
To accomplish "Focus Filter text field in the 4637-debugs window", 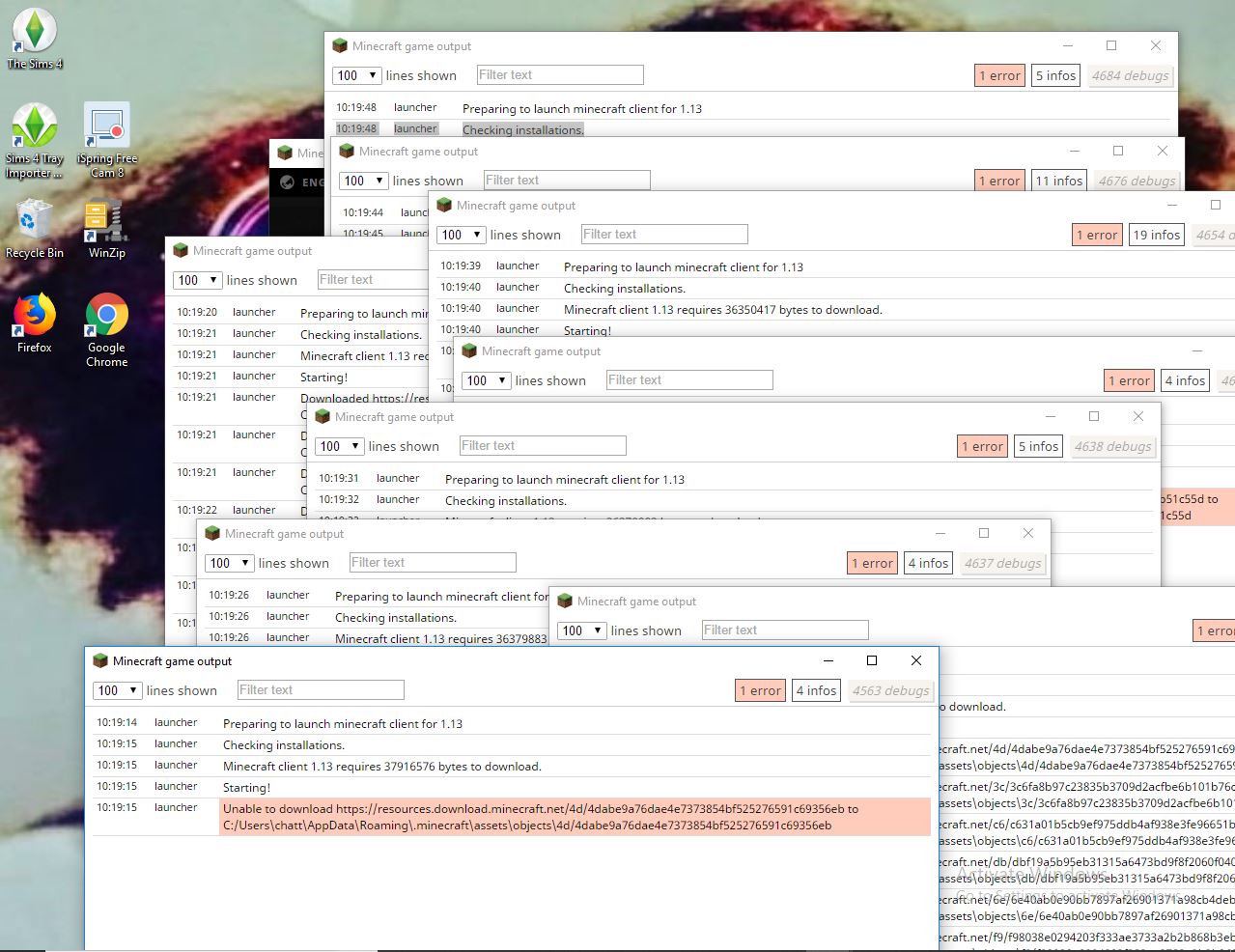I will (x=433, y=562).
